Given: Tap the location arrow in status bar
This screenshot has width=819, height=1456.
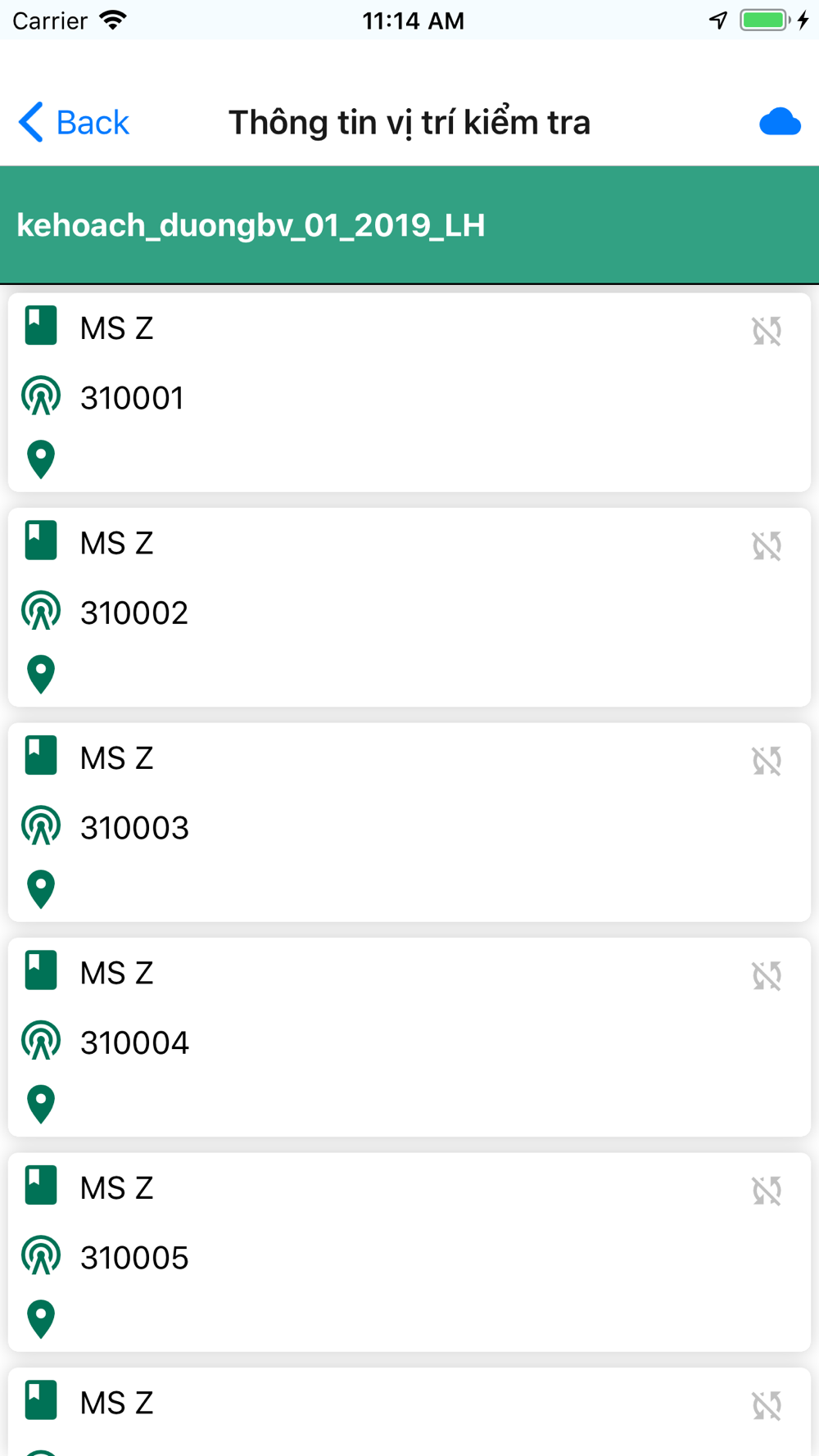Looking at the screenshot, I should click(718, 20).
